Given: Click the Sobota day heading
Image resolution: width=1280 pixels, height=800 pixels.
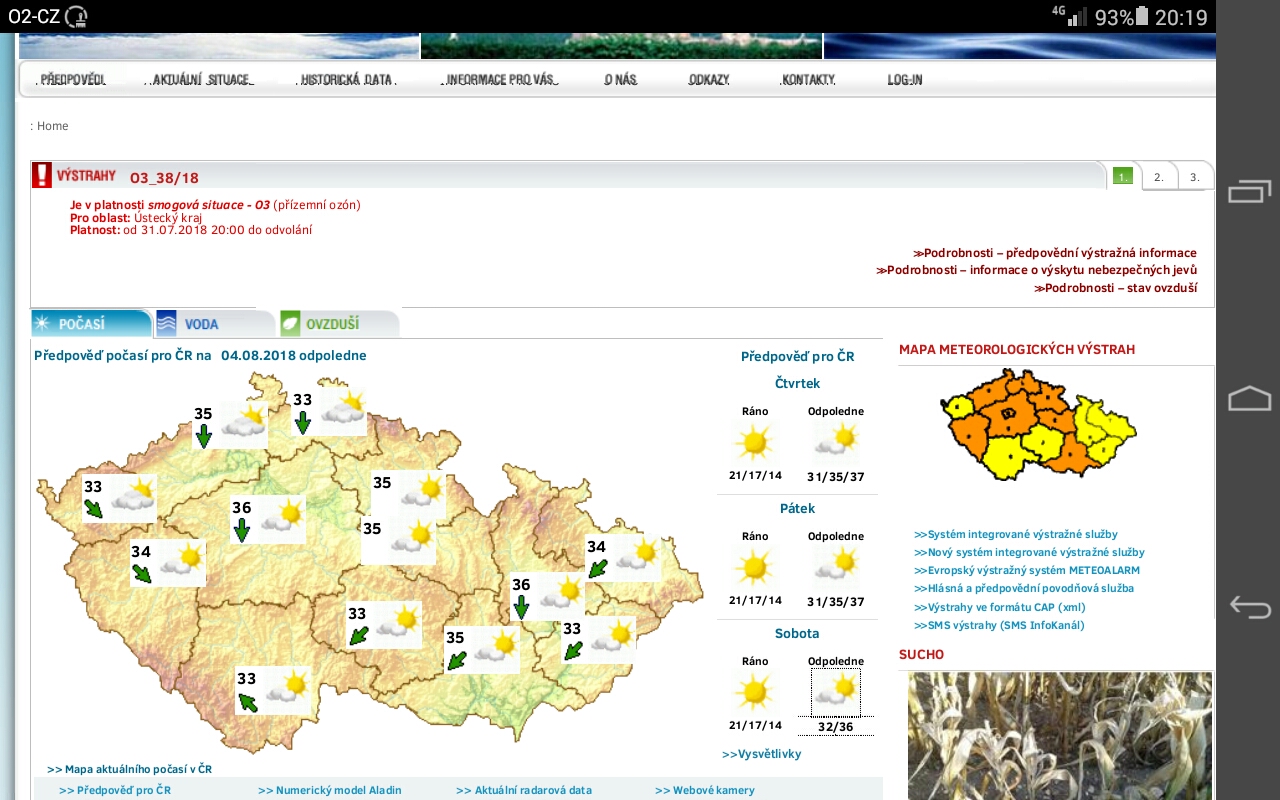Looking at the screenshot, I should (x=797, y=634).
